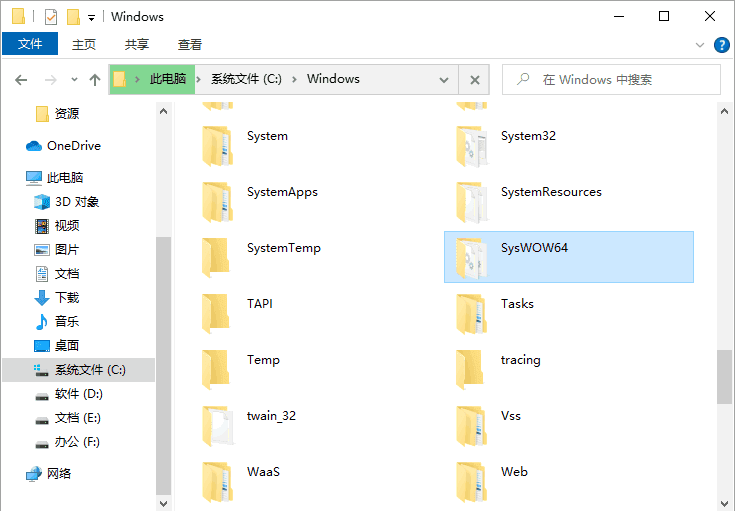Switch to the 查看 ribbon tab

point(190,45)
